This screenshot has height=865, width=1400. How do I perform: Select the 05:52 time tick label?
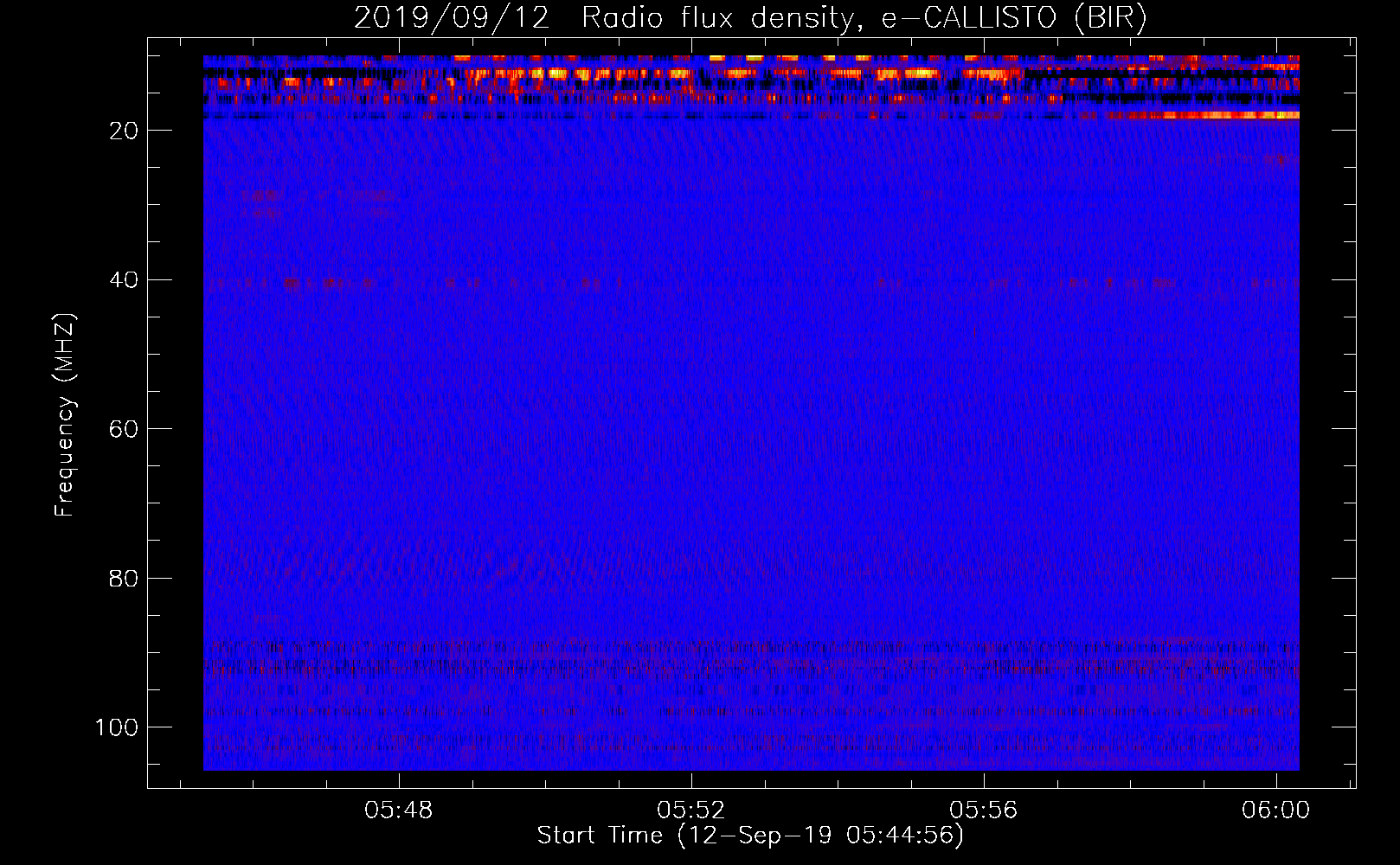coord(691,811)
